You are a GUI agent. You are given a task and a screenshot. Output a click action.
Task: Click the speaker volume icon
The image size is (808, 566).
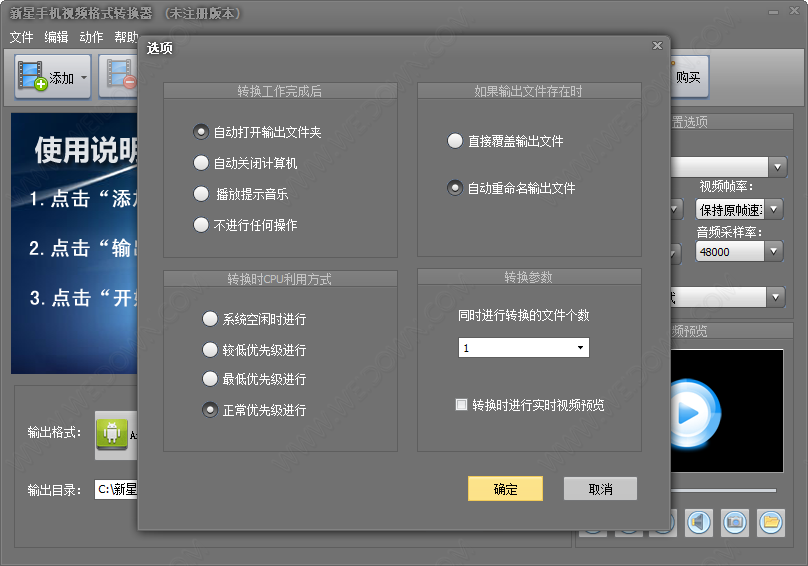click(x=699, y=522)
